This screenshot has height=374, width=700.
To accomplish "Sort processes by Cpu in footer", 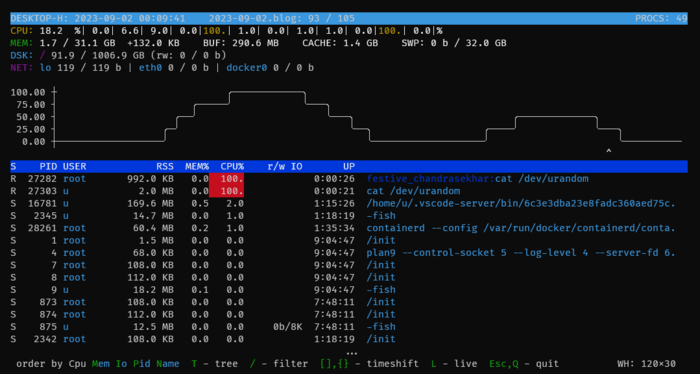I will pyautogui.click(x=78, y=364).
